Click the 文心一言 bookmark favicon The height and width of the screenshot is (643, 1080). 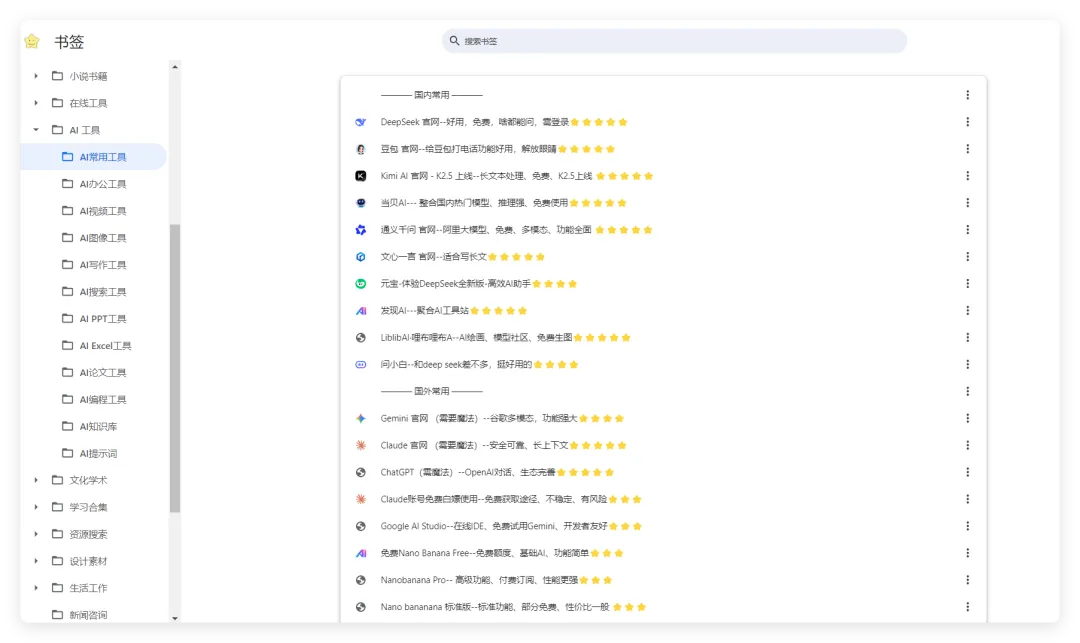(x=360, y=257)
